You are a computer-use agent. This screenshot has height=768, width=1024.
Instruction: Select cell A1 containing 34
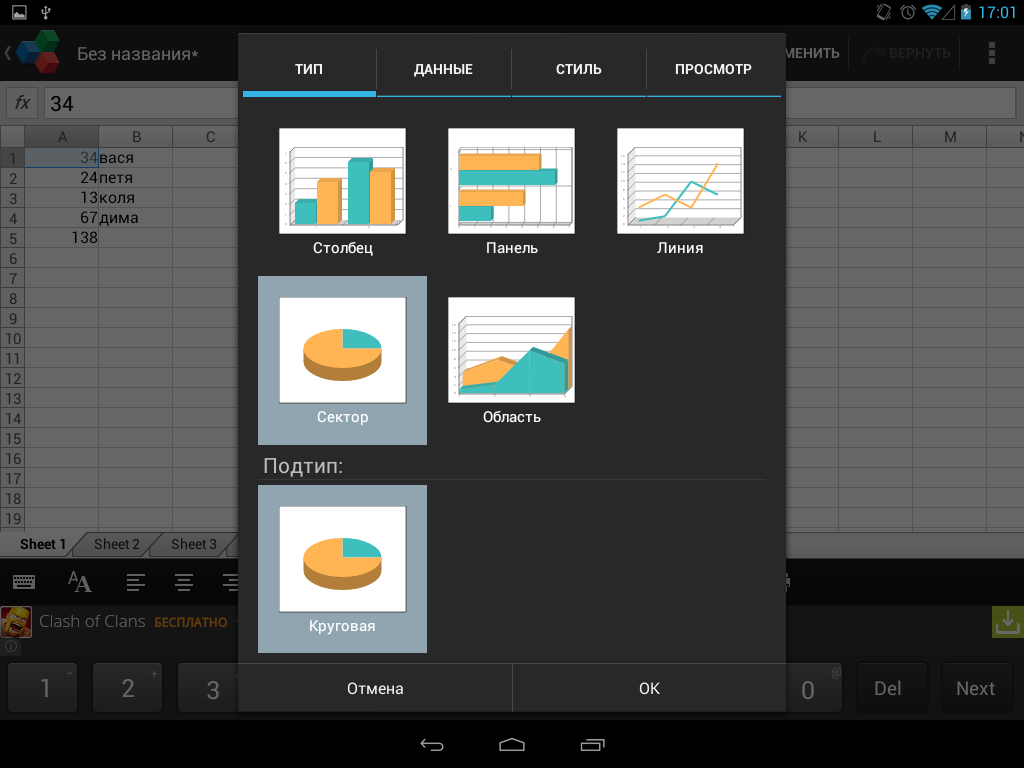(x=61, y=157)
